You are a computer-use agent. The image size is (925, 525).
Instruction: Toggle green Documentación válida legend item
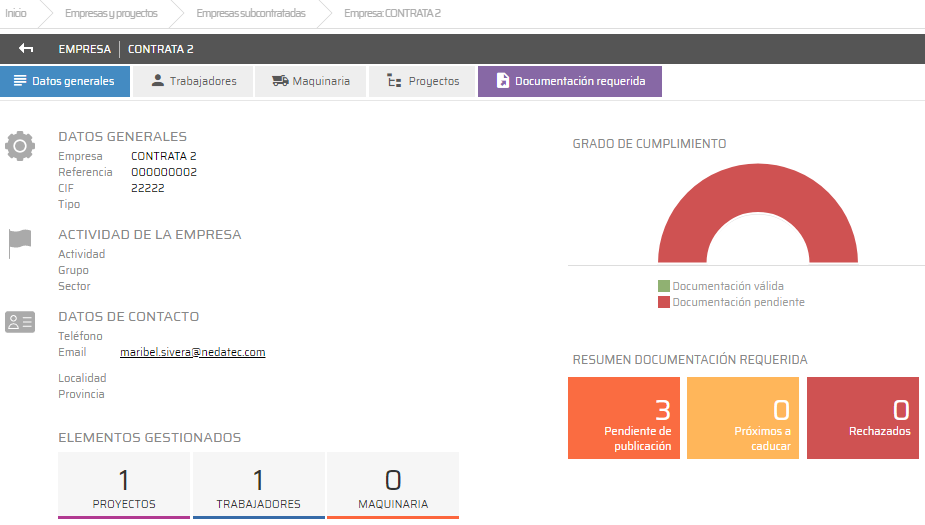point(664,286)
